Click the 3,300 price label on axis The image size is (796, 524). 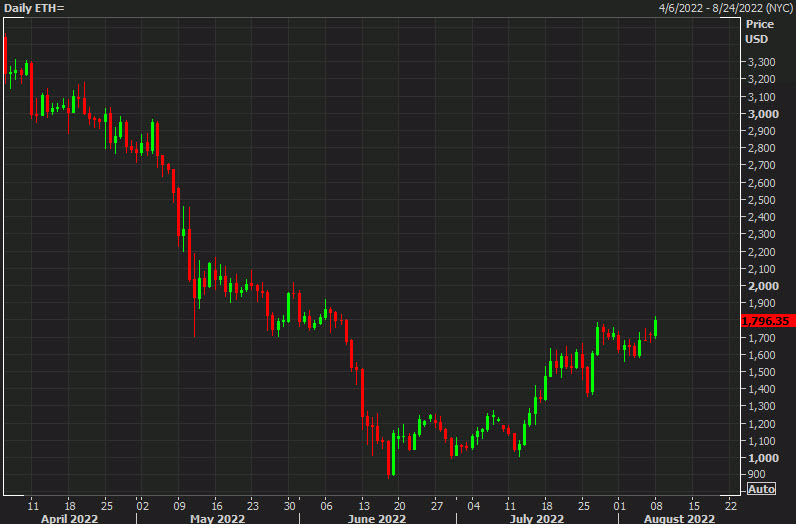pyautogui.click(x=762, y=62)
